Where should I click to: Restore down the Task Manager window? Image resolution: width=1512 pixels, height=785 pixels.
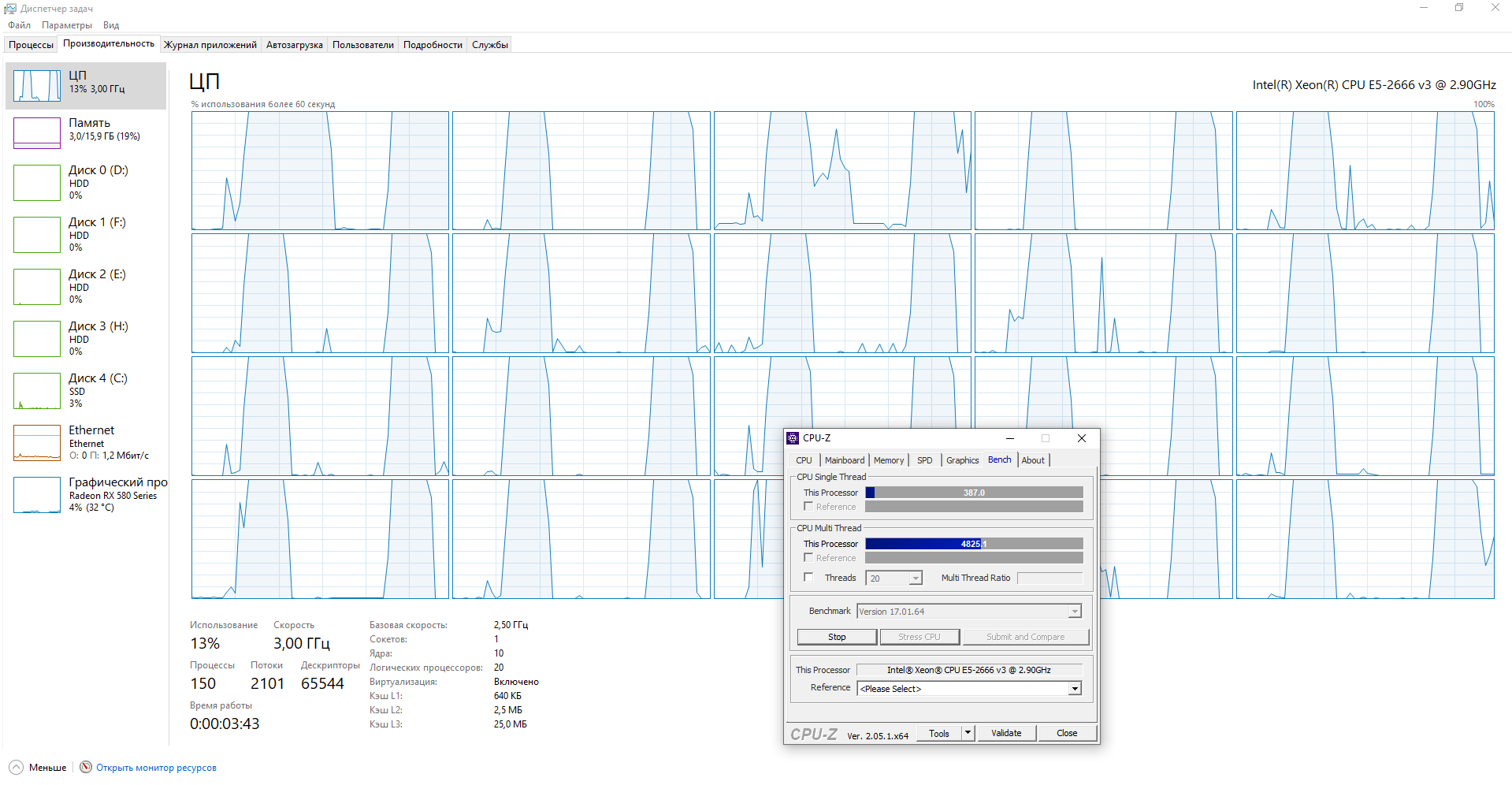(x=1459, y=8)
